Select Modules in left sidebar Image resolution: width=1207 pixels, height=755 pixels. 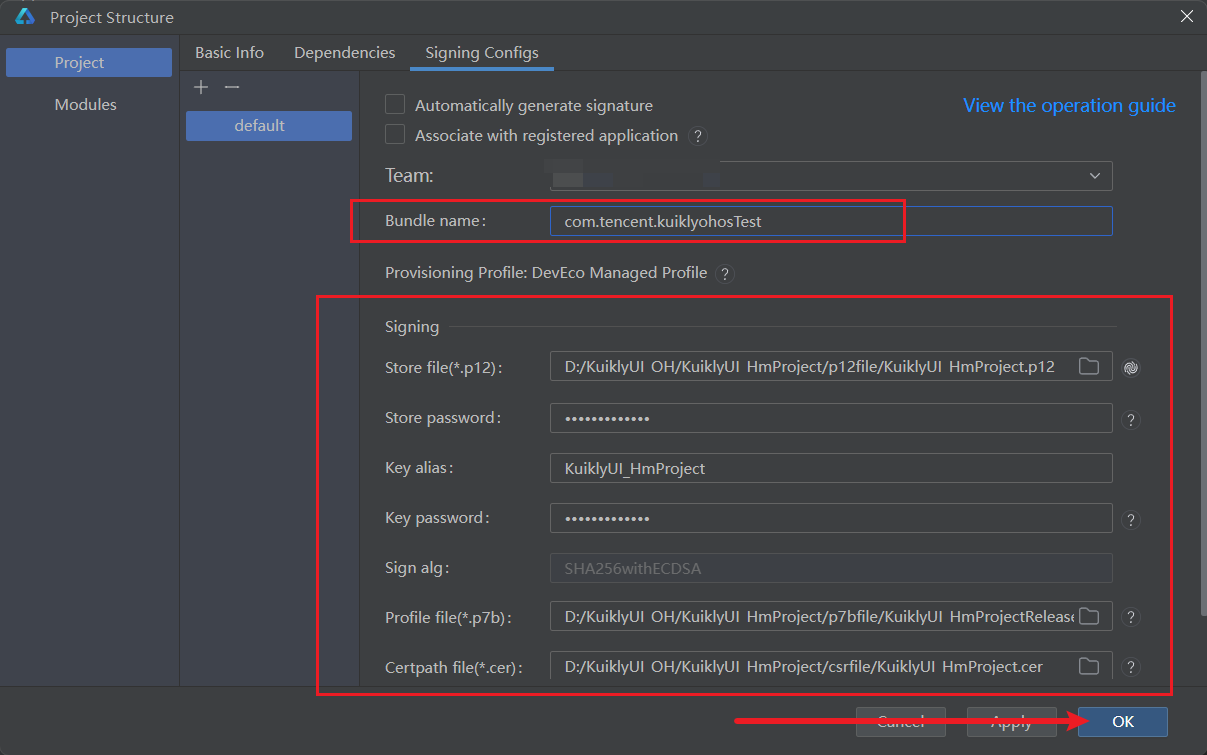[86, 104]
